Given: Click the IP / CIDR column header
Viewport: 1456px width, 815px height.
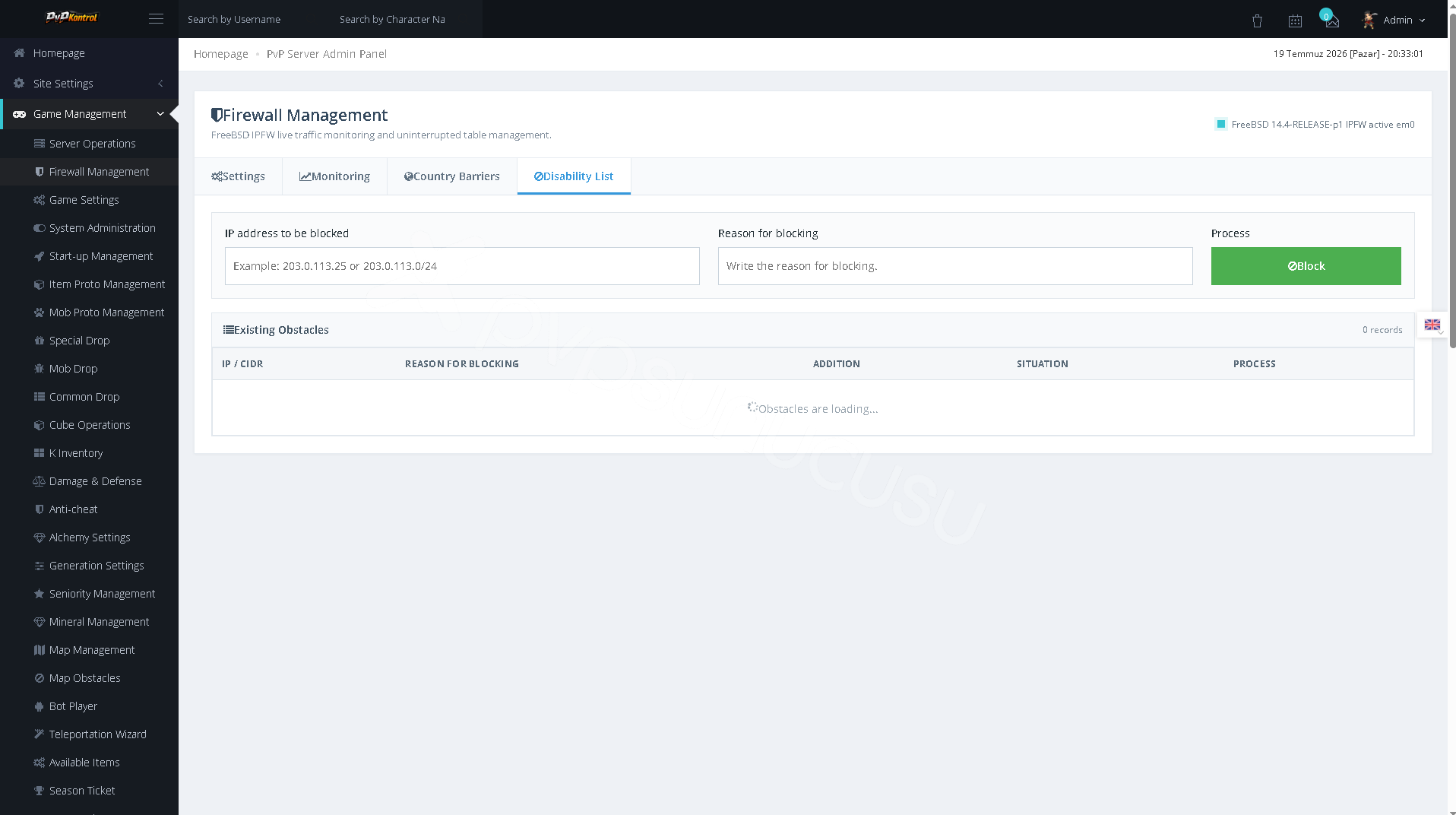Looking at the screenshot, I should tap(242, 364).
